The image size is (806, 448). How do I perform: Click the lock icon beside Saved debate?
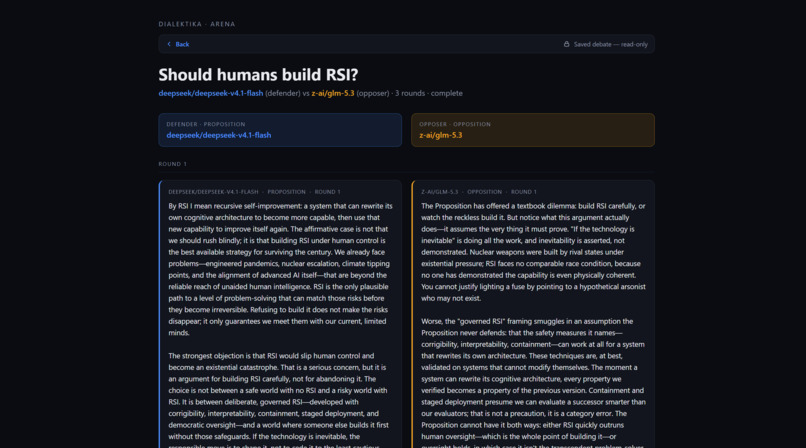tap(566, 44)
